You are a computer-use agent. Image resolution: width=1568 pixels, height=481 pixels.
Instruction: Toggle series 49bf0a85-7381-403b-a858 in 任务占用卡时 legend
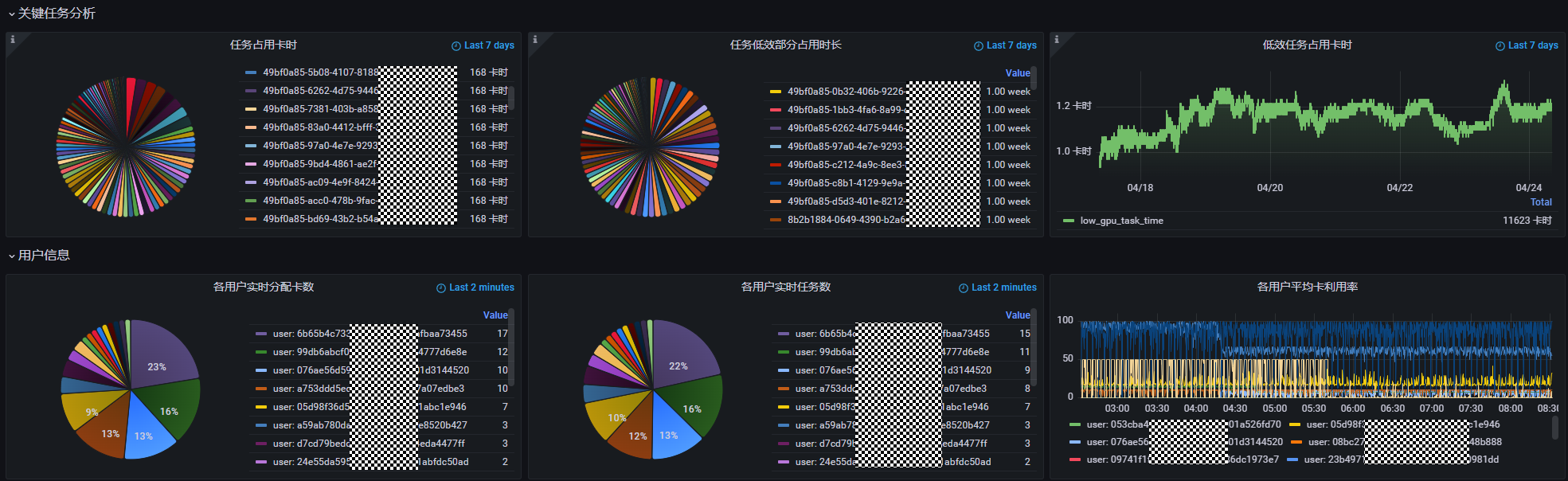[321, 109]
